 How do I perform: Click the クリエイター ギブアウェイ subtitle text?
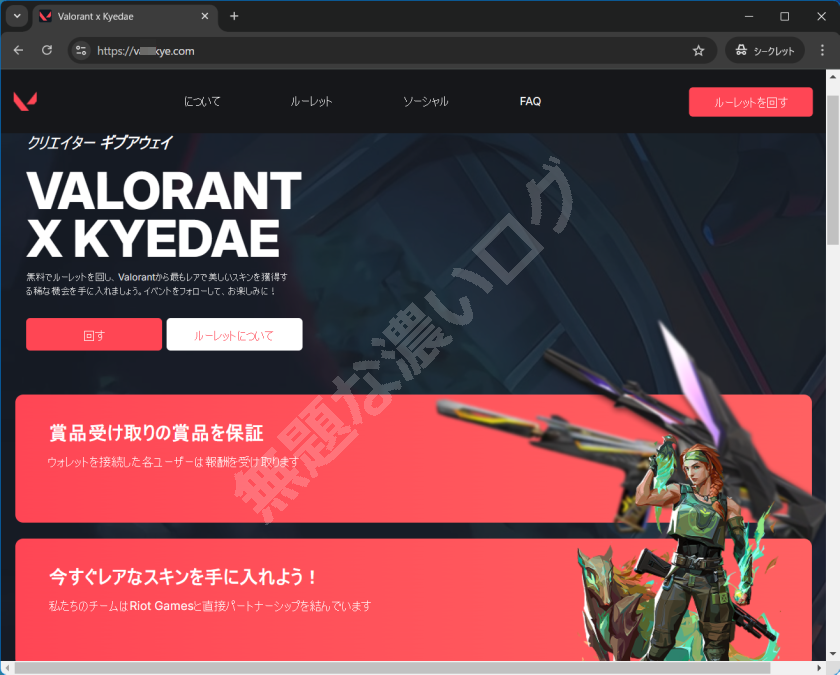coord(100,143)
